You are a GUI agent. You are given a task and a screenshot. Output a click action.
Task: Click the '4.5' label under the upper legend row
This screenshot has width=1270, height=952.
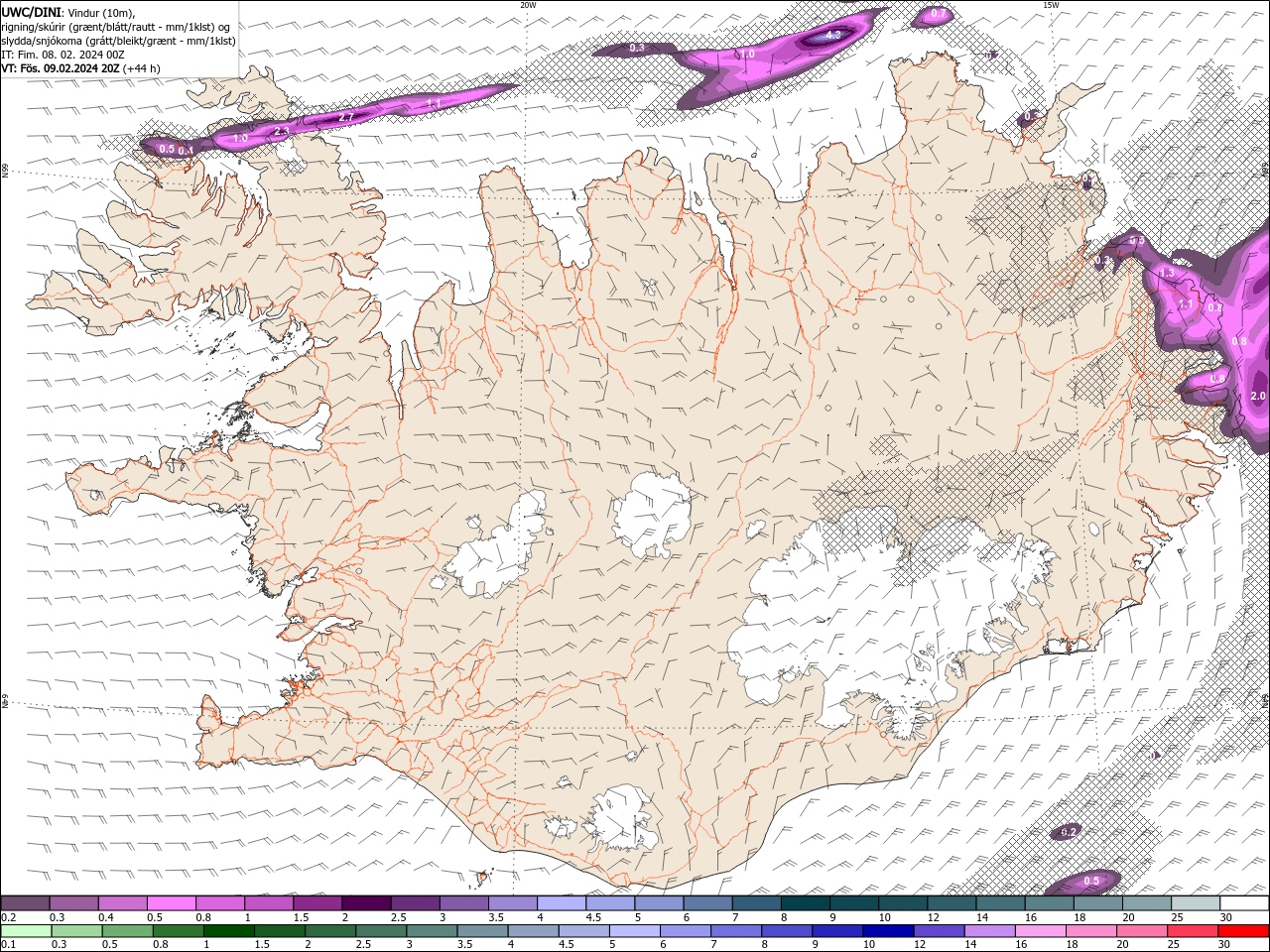pyautogui.click(x=592, y=917)
